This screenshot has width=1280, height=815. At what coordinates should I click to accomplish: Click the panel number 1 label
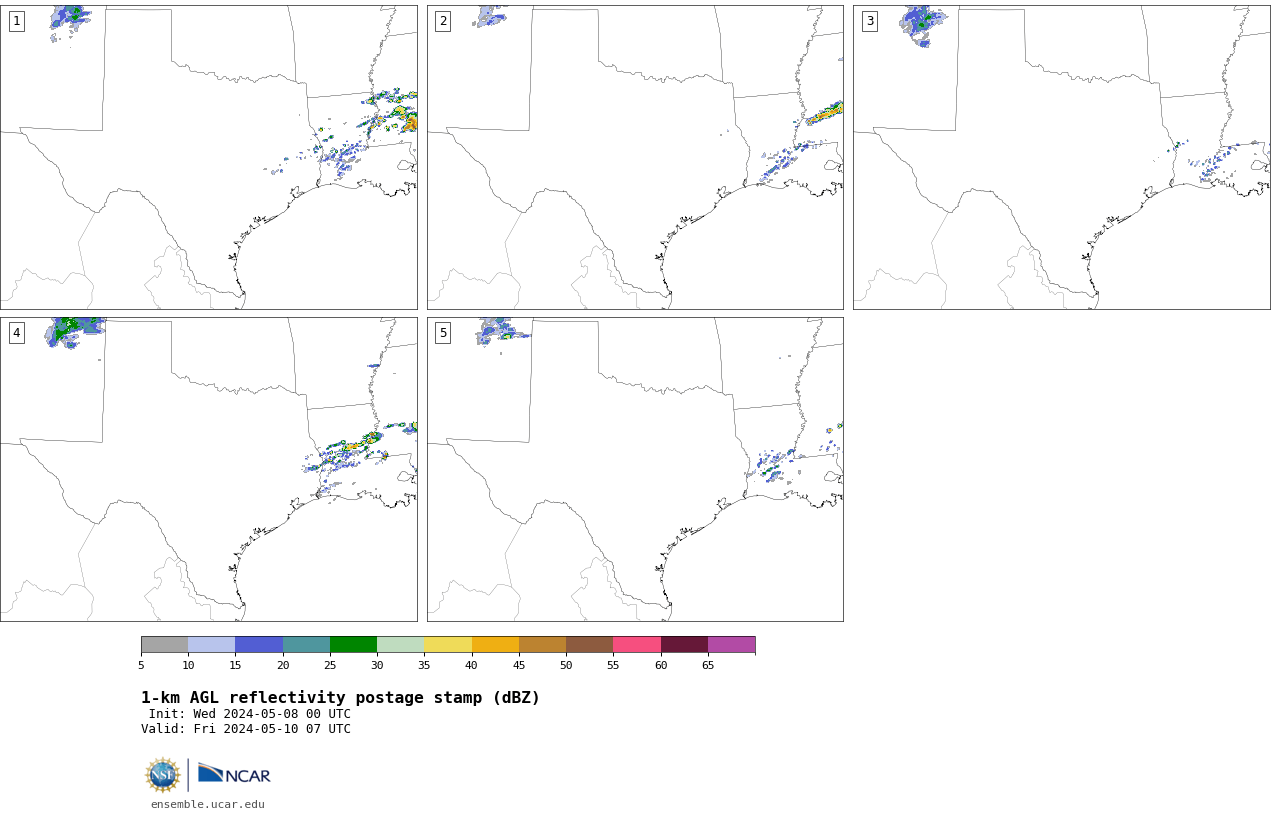pos(17,21)
